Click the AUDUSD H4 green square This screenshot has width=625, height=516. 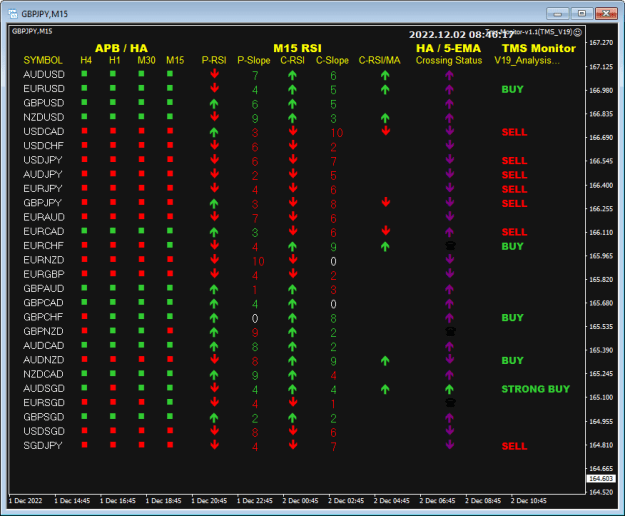84,74
